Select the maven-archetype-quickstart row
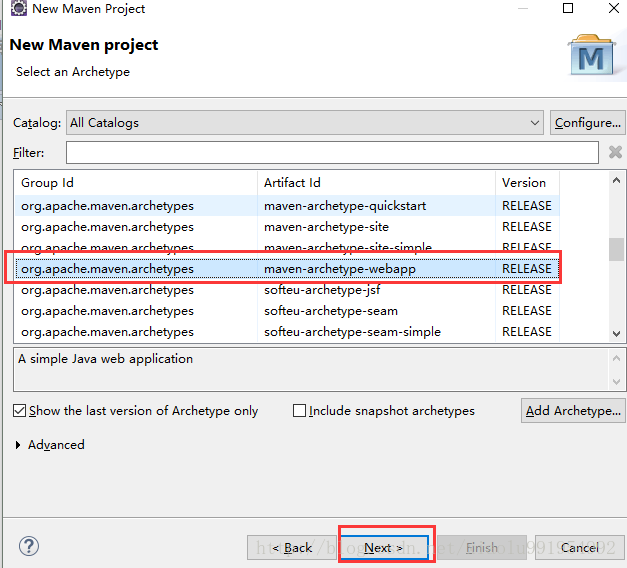Screen dimensions: 627x568 click(x=287, y=206)
